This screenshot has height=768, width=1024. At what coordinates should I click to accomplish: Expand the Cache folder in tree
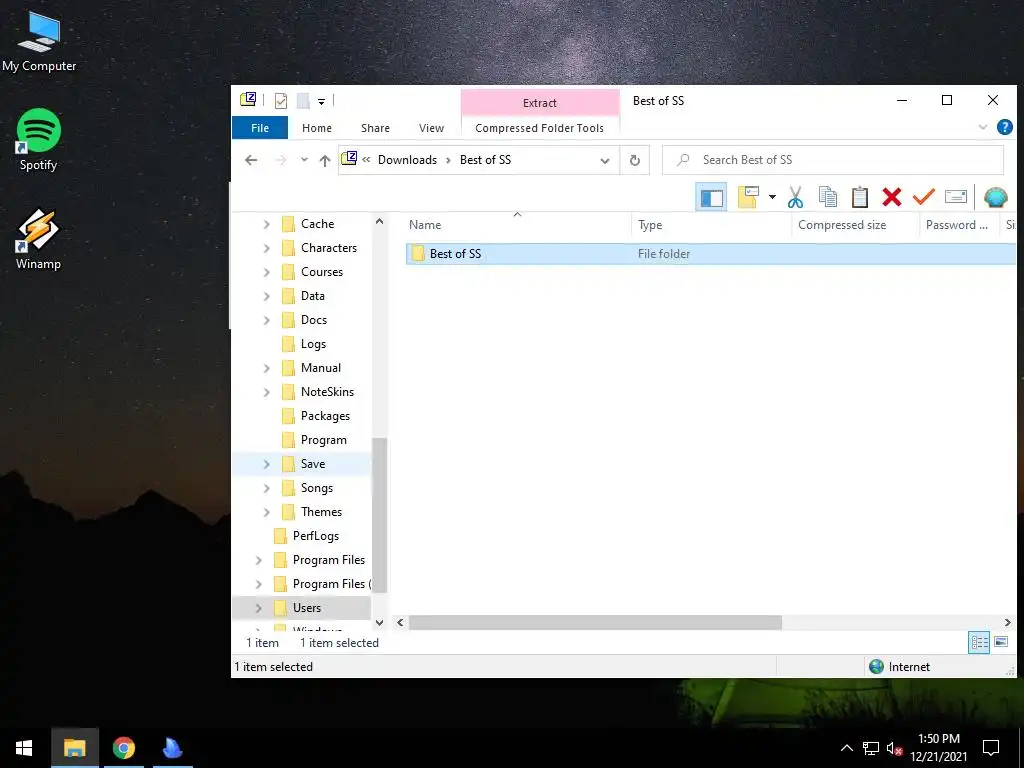(266, 224)
